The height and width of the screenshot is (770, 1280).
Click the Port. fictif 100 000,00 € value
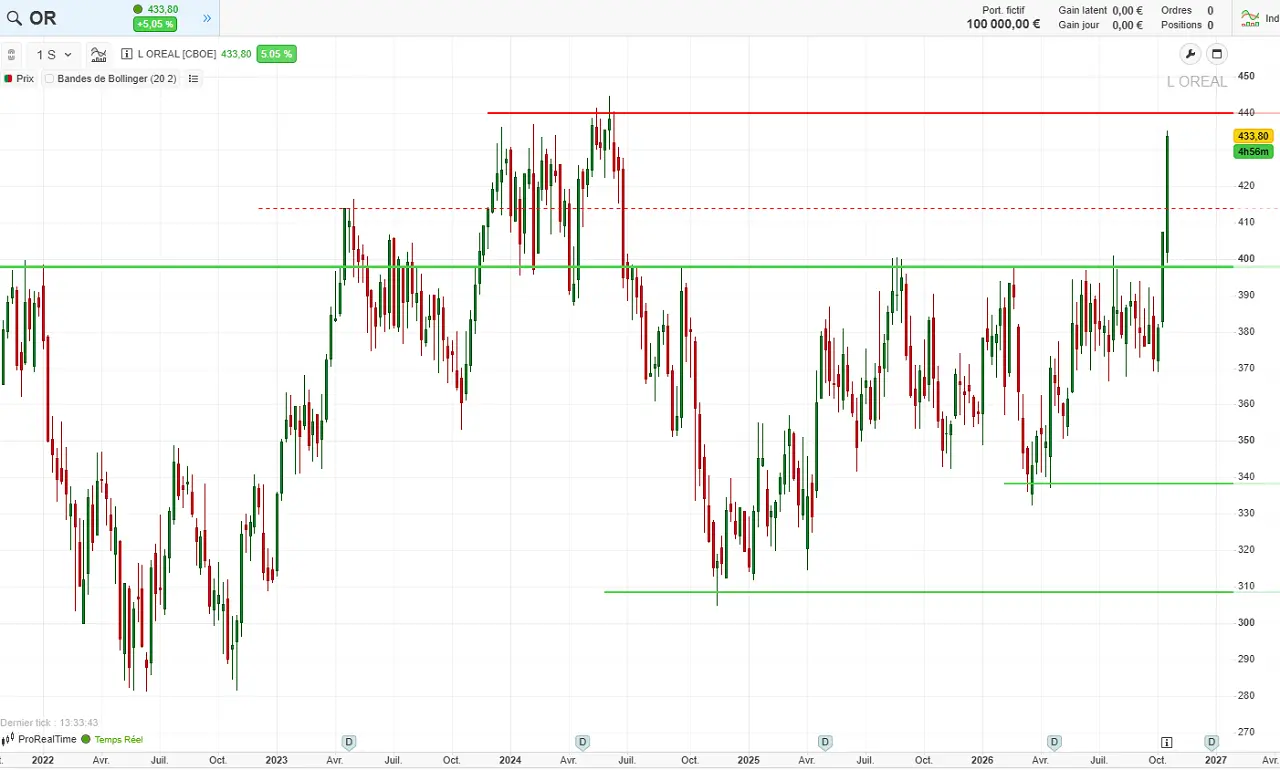[x=1003, y=25]
